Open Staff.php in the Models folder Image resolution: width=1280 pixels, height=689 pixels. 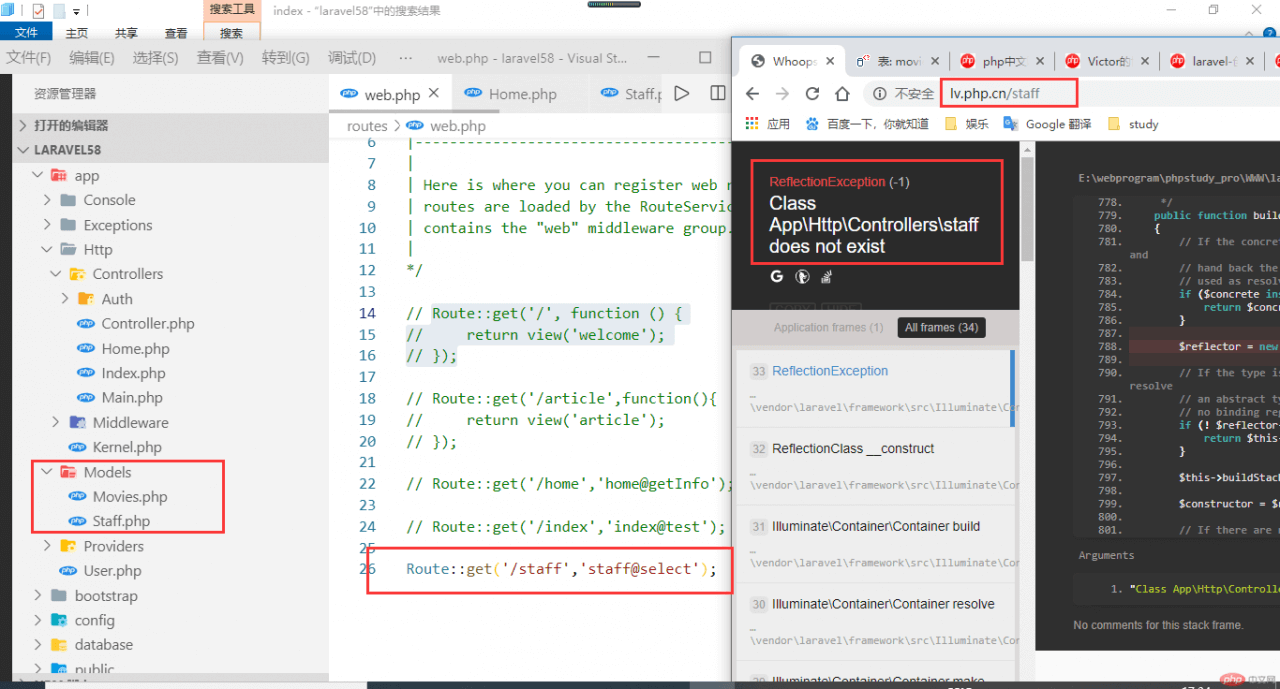(x=121, y=521)
